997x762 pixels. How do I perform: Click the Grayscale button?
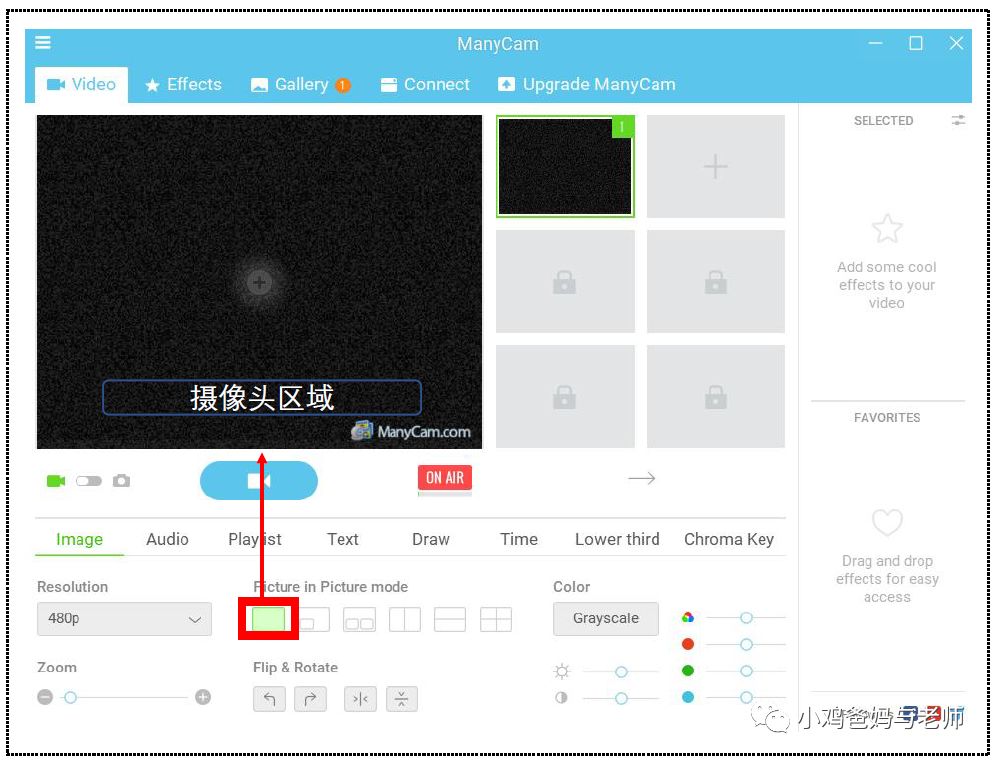tap(605, 619)
